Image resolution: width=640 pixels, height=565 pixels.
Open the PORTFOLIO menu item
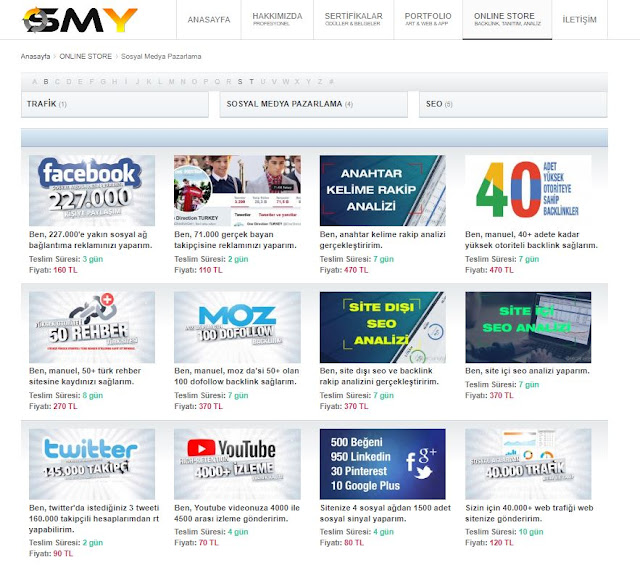click(x=428, y=20)
